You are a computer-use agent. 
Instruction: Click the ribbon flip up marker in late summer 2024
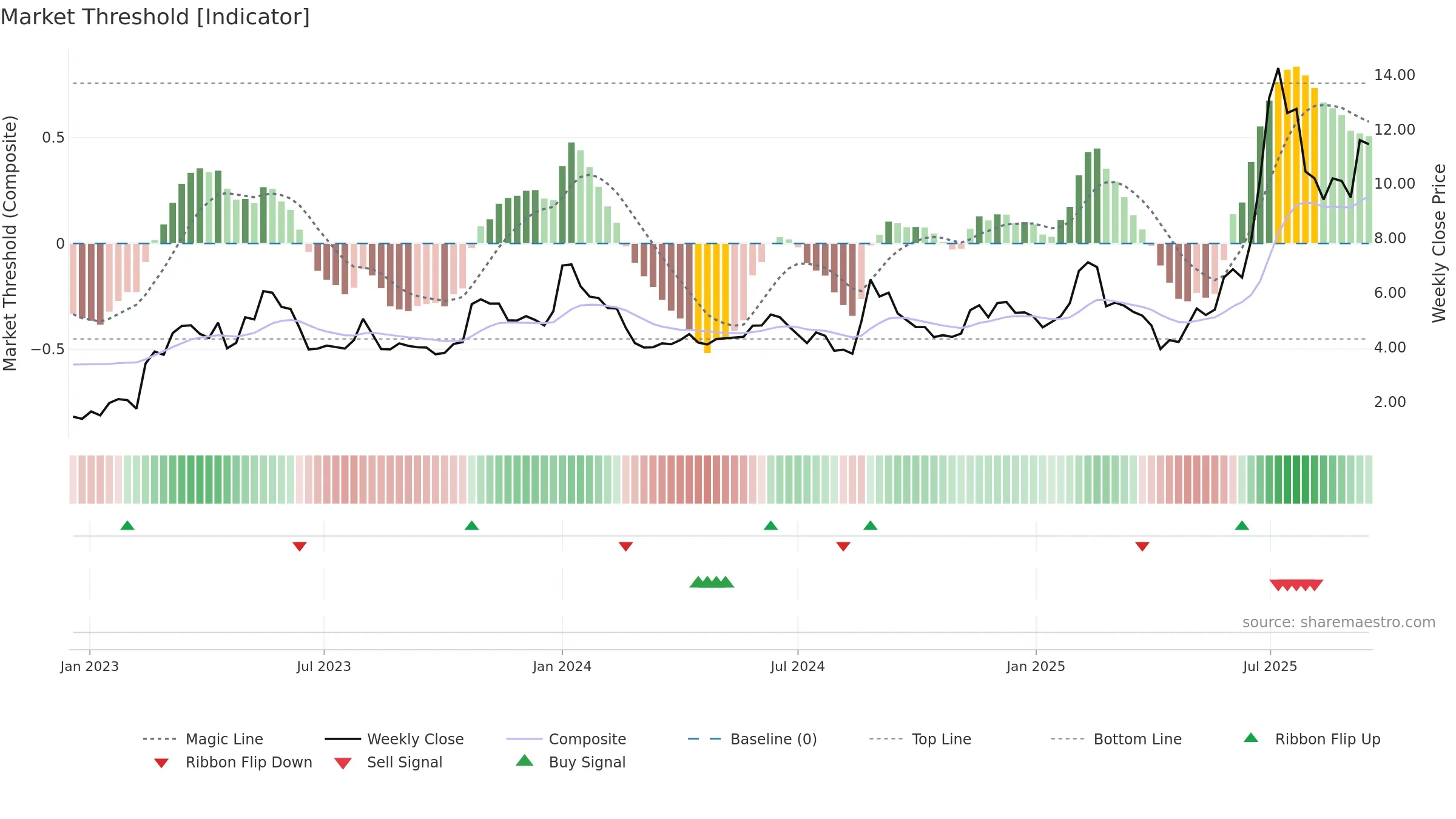click(871, 525)
